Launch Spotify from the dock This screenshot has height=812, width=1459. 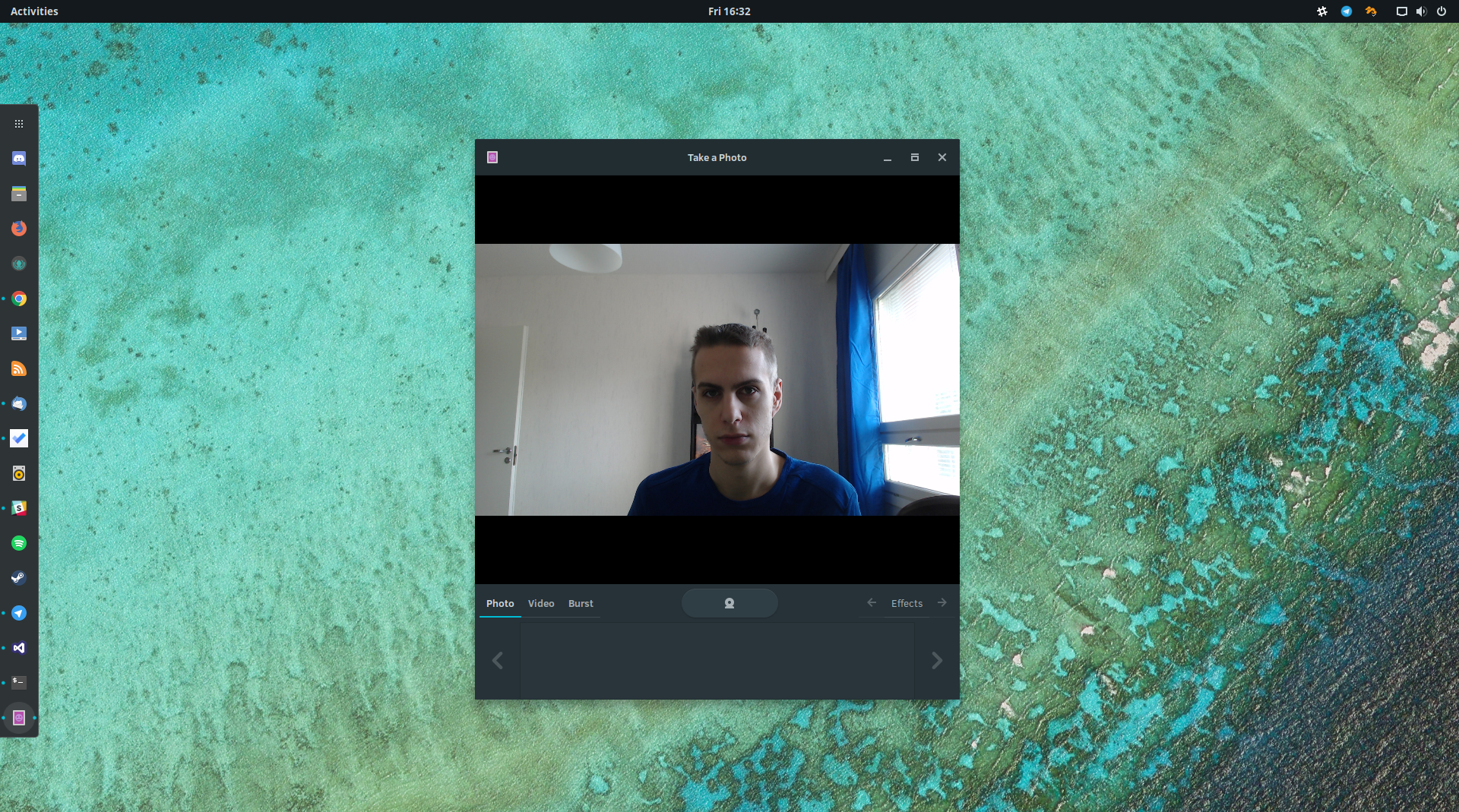[x=19, y=543]
